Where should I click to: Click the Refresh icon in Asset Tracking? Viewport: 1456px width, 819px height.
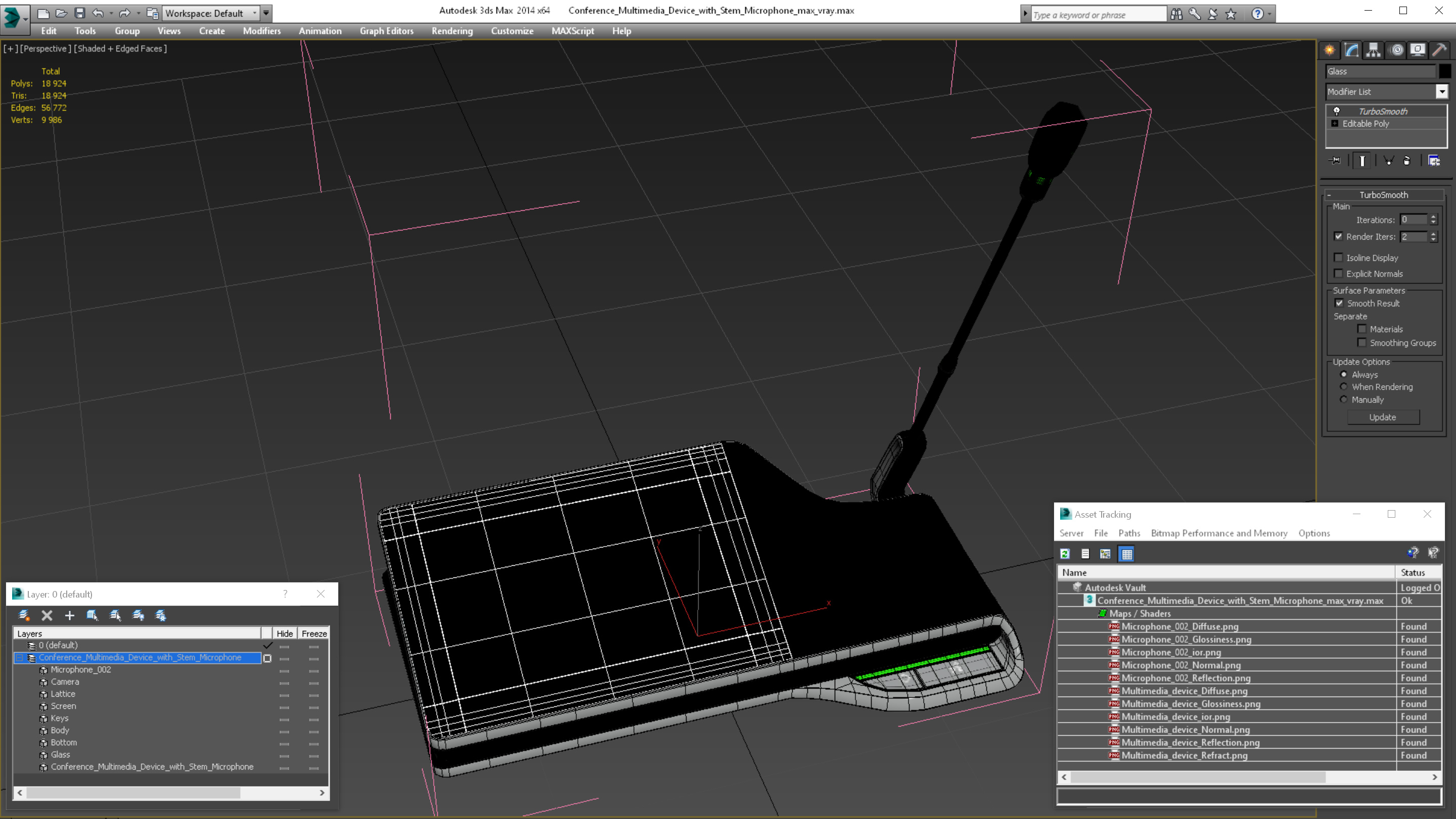(1065, 554)
